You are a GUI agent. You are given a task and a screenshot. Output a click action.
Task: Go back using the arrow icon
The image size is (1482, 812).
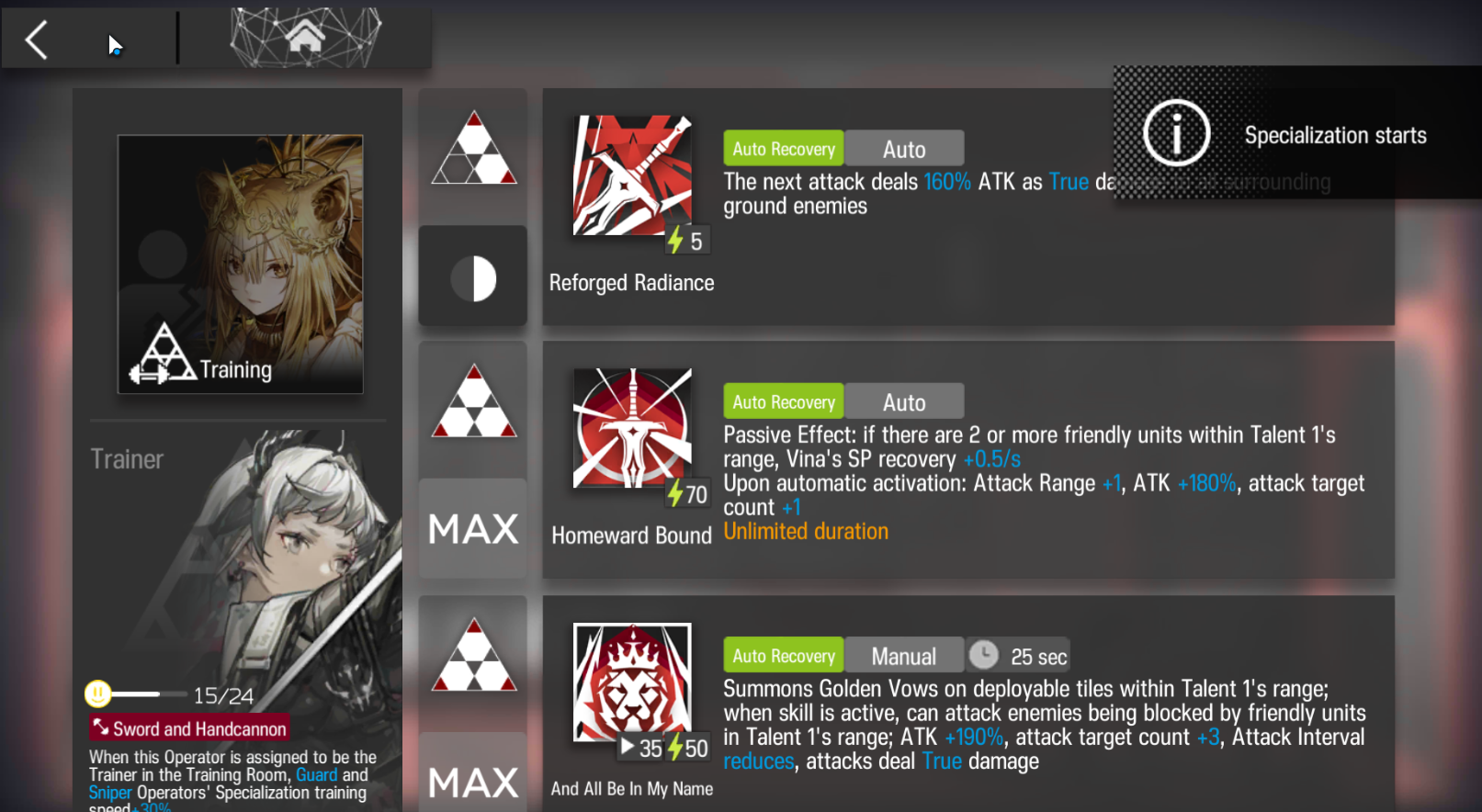[37, 40]
